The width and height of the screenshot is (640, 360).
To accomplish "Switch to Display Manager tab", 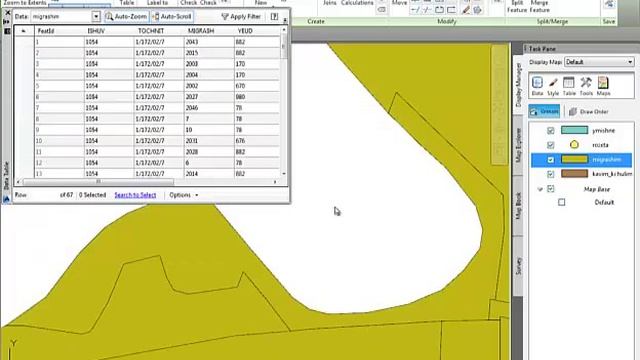I will [518, 84].
